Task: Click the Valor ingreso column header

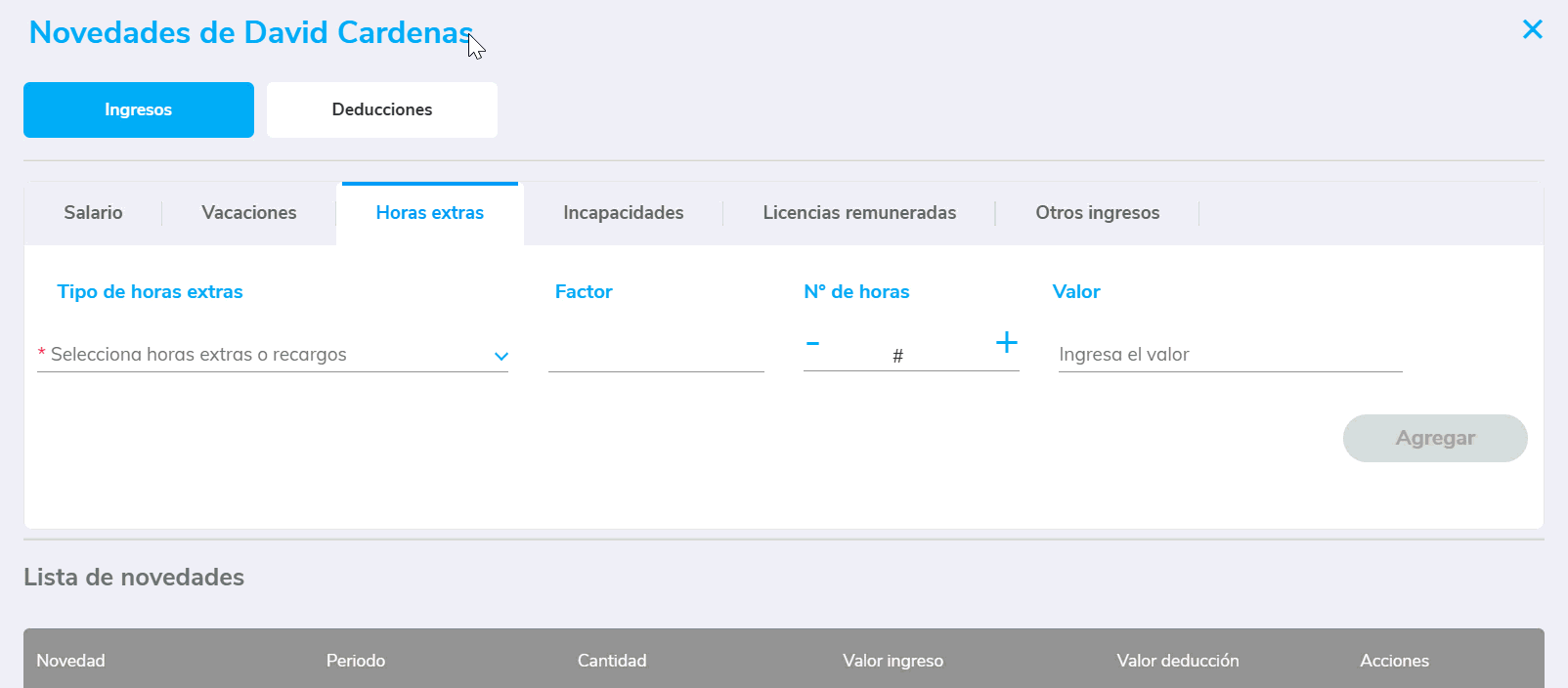Action: pos(893,661)
